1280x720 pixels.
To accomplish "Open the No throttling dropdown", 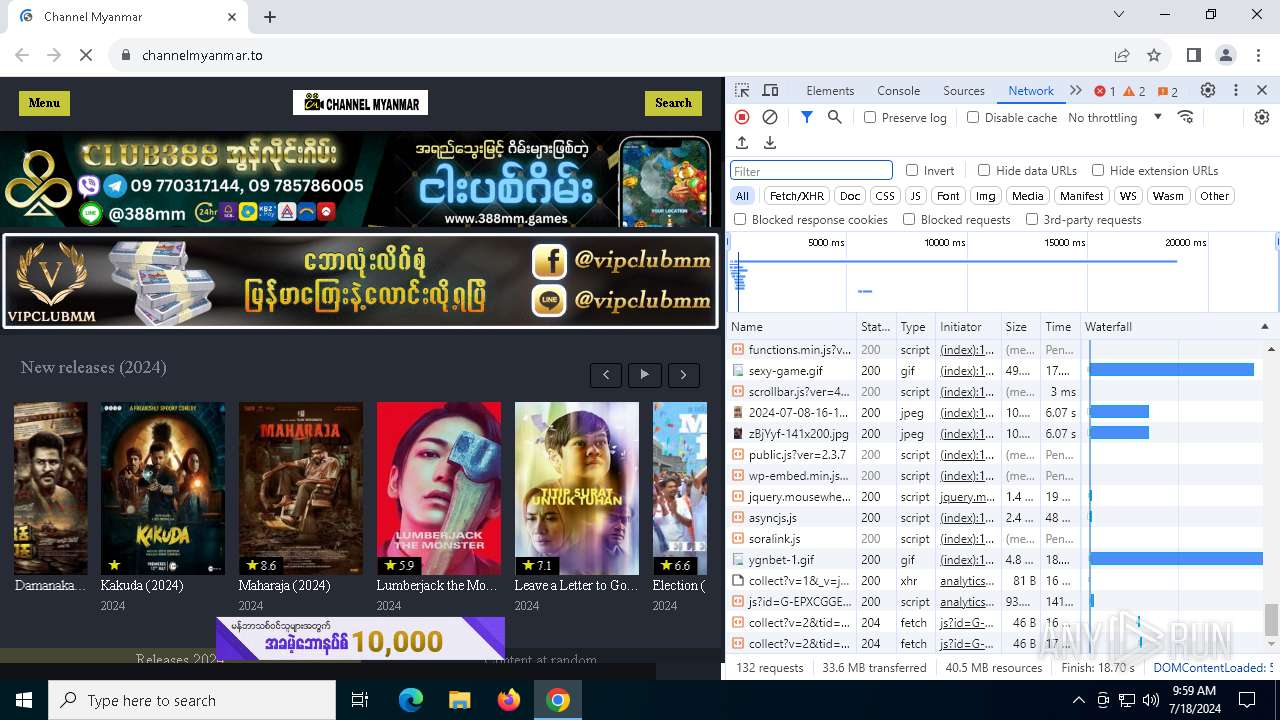I will pos(1114,117).
